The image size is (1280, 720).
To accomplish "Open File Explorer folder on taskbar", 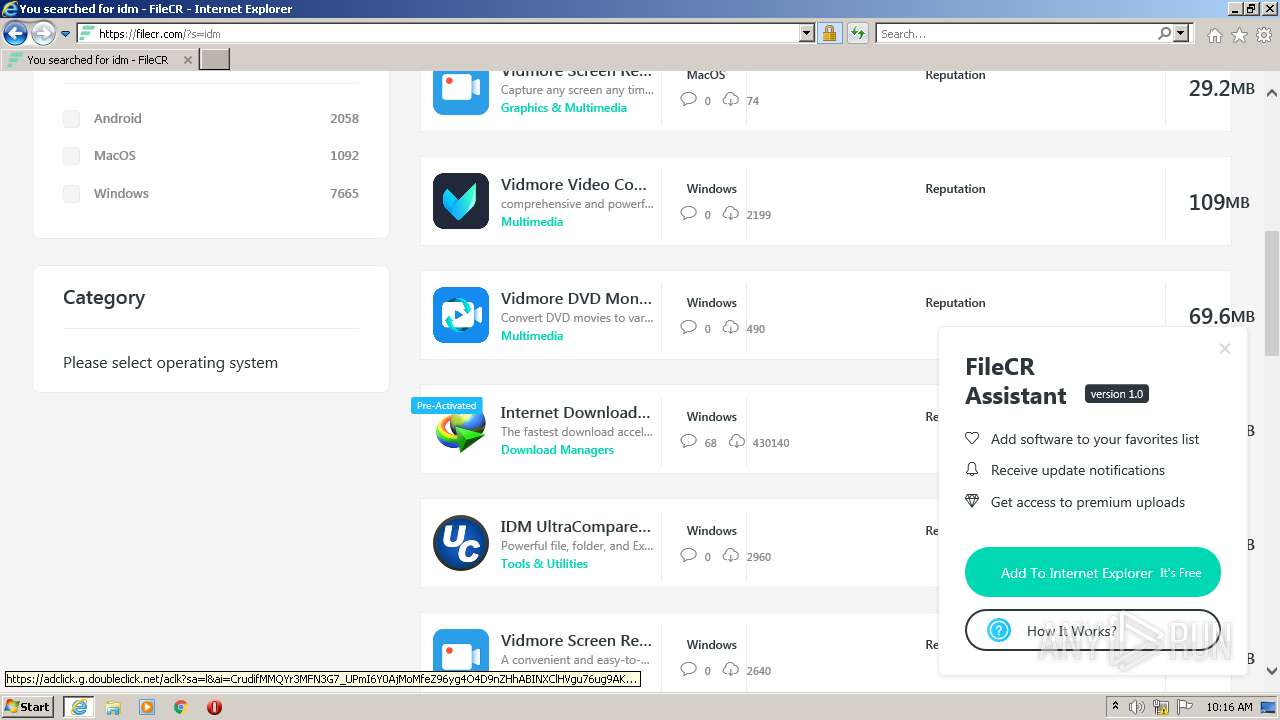I will coord(113,707).
